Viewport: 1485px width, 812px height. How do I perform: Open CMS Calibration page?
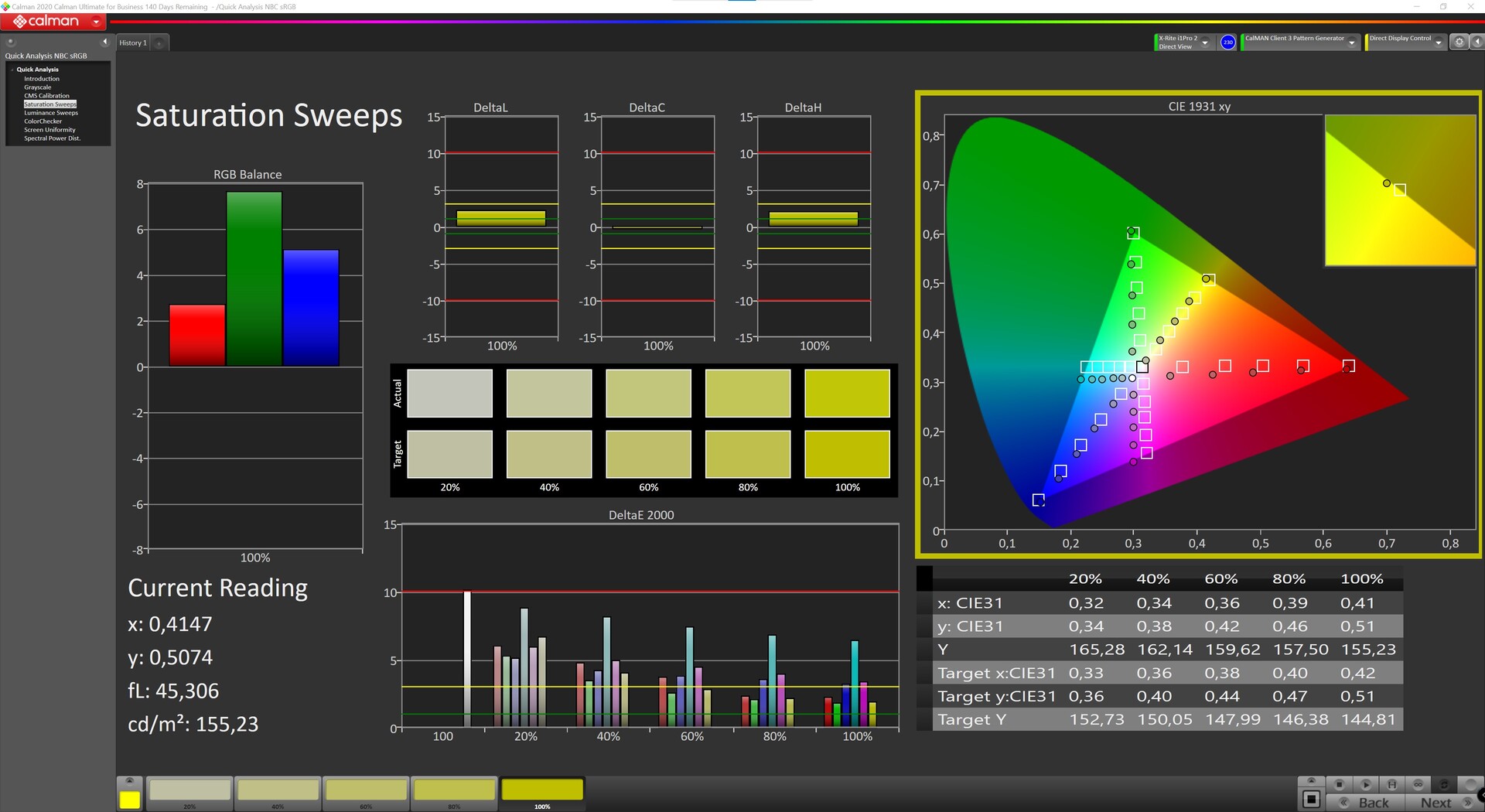pos(46,96)
